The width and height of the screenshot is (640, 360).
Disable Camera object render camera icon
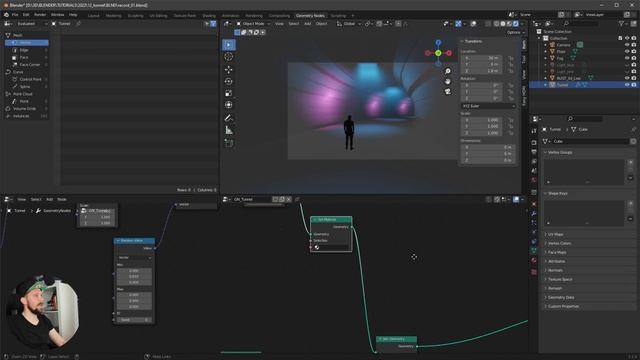pos(633,45)
